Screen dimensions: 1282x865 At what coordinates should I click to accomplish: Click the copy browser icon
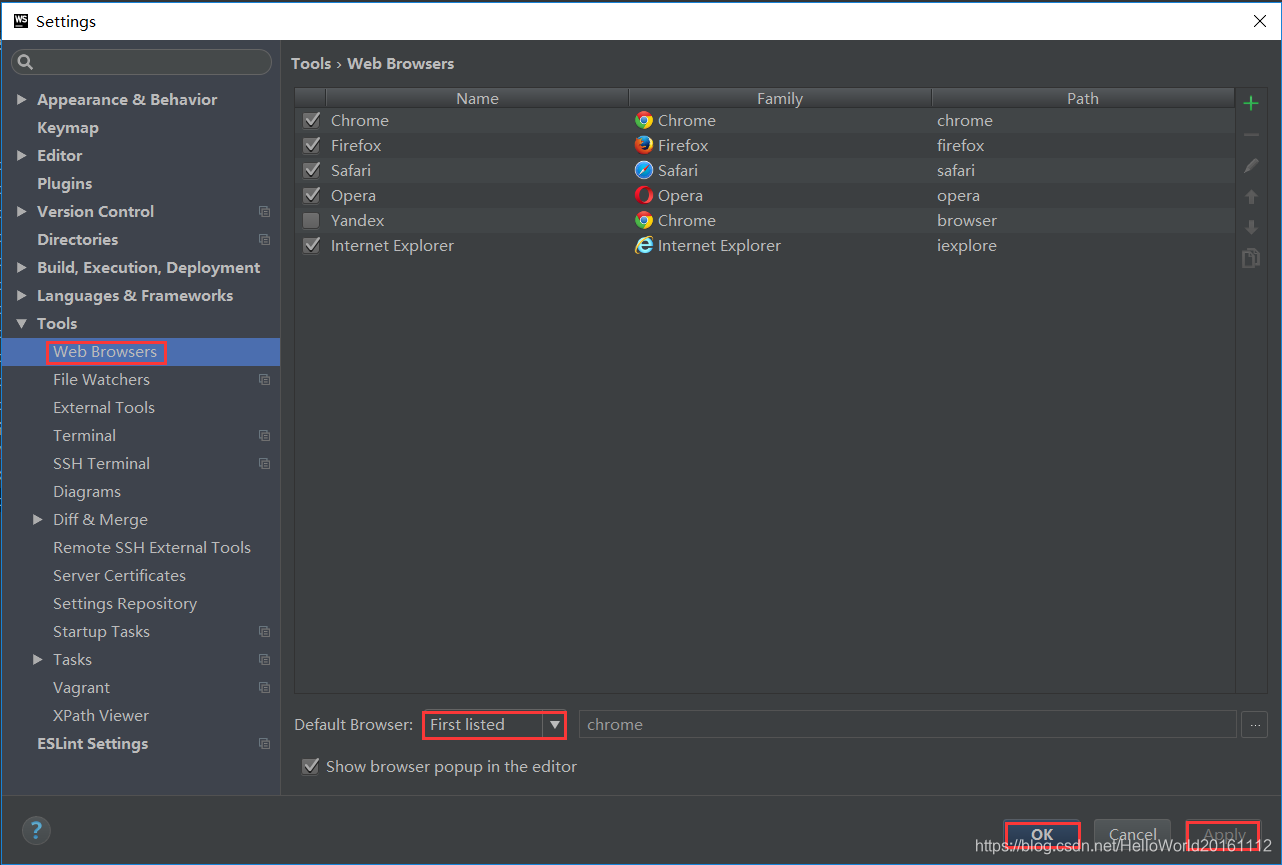click(1250, 259)
